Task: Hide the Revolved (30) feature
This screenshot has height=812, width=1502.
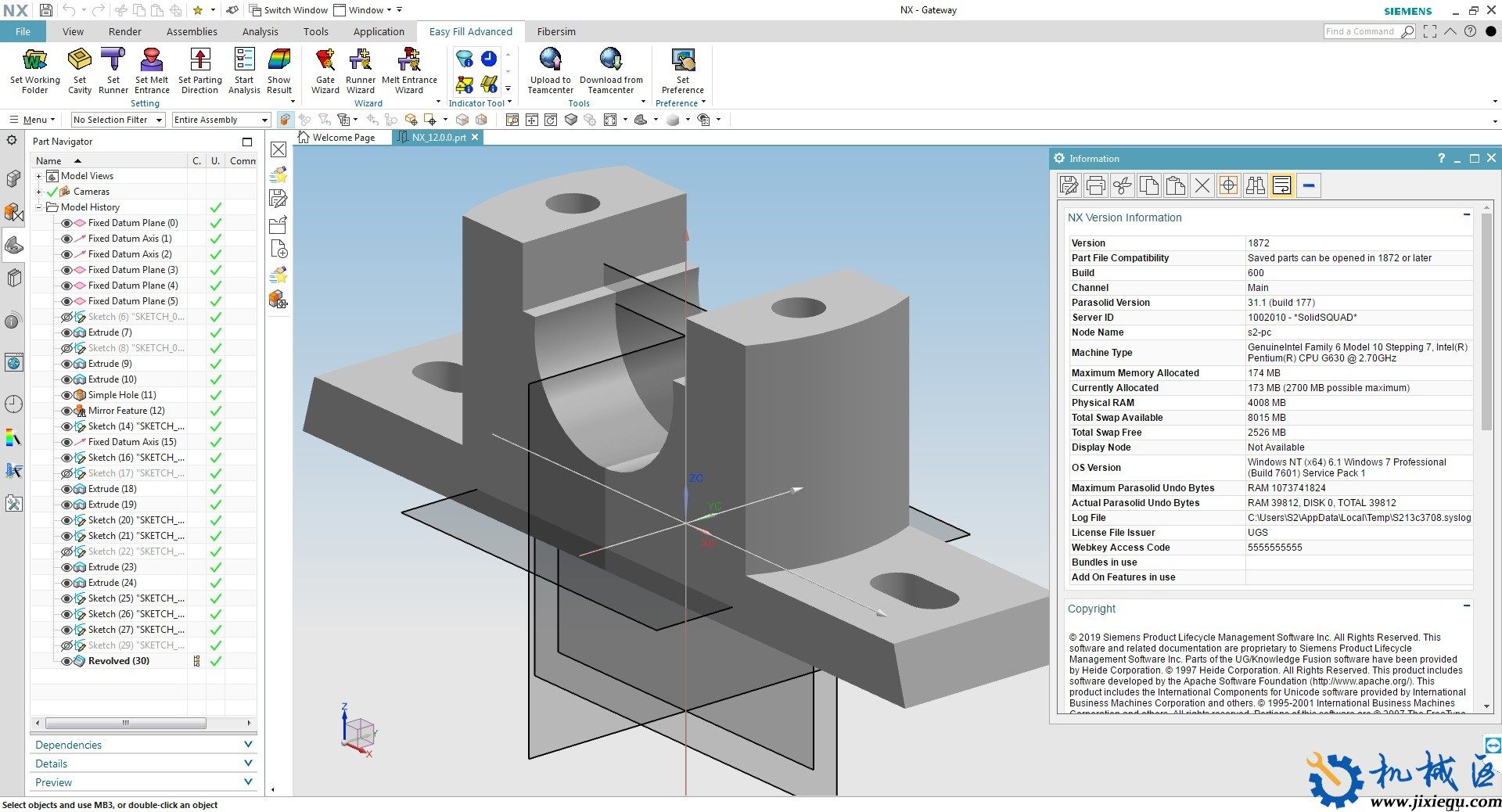Action: pos(66,661)
